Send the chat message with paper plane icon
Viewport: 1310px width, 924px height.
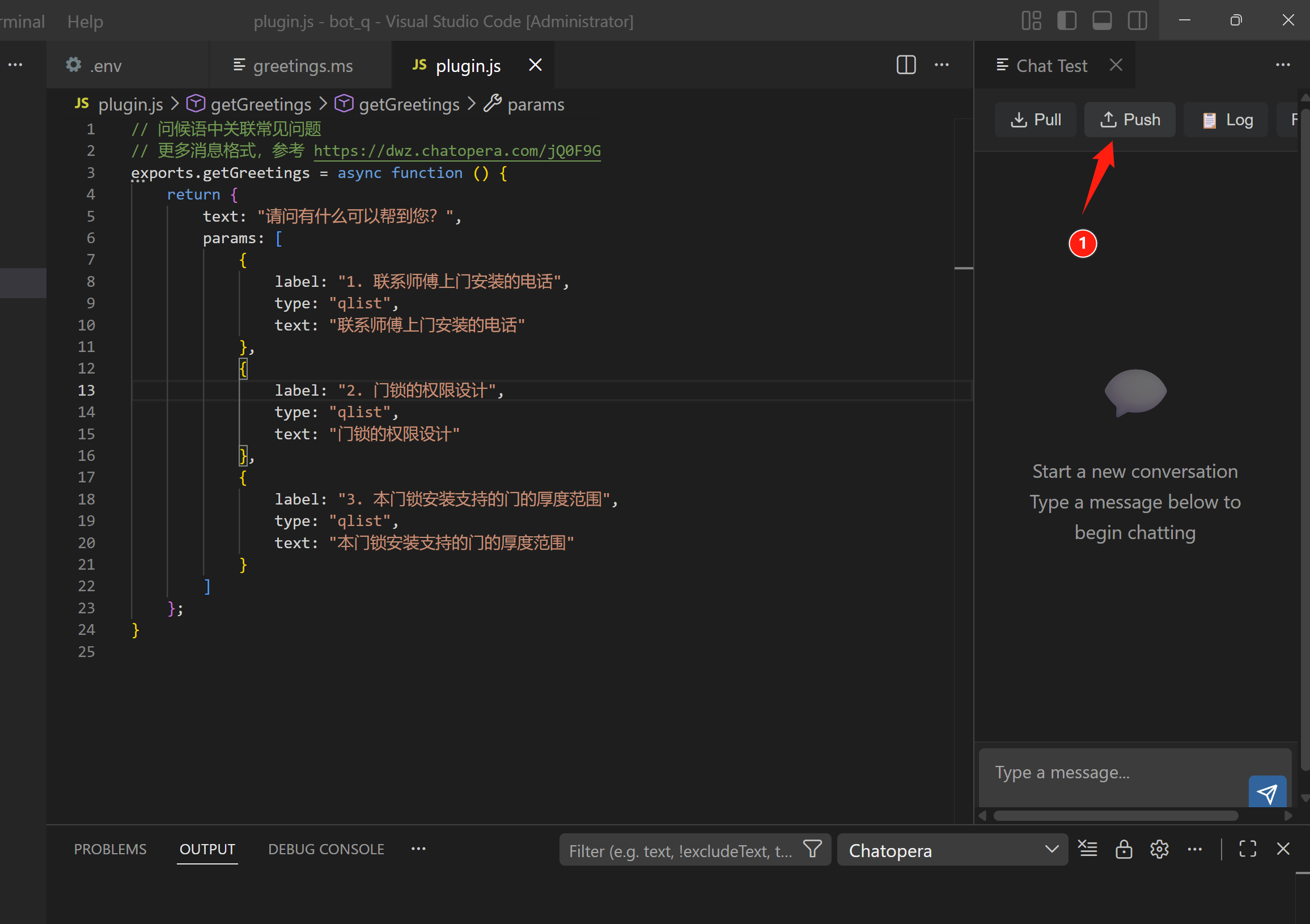(1267, 792)
